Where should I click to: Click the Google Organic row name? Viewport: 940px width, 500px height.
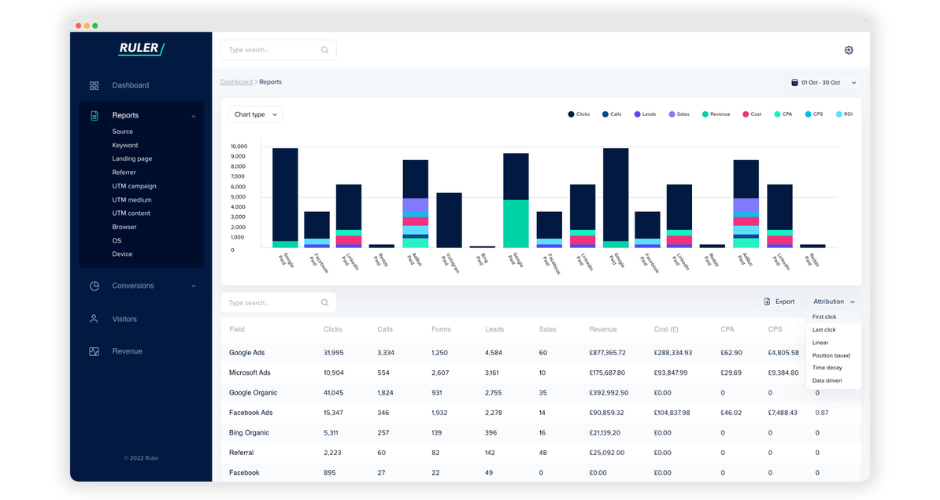tap(253, 393)
